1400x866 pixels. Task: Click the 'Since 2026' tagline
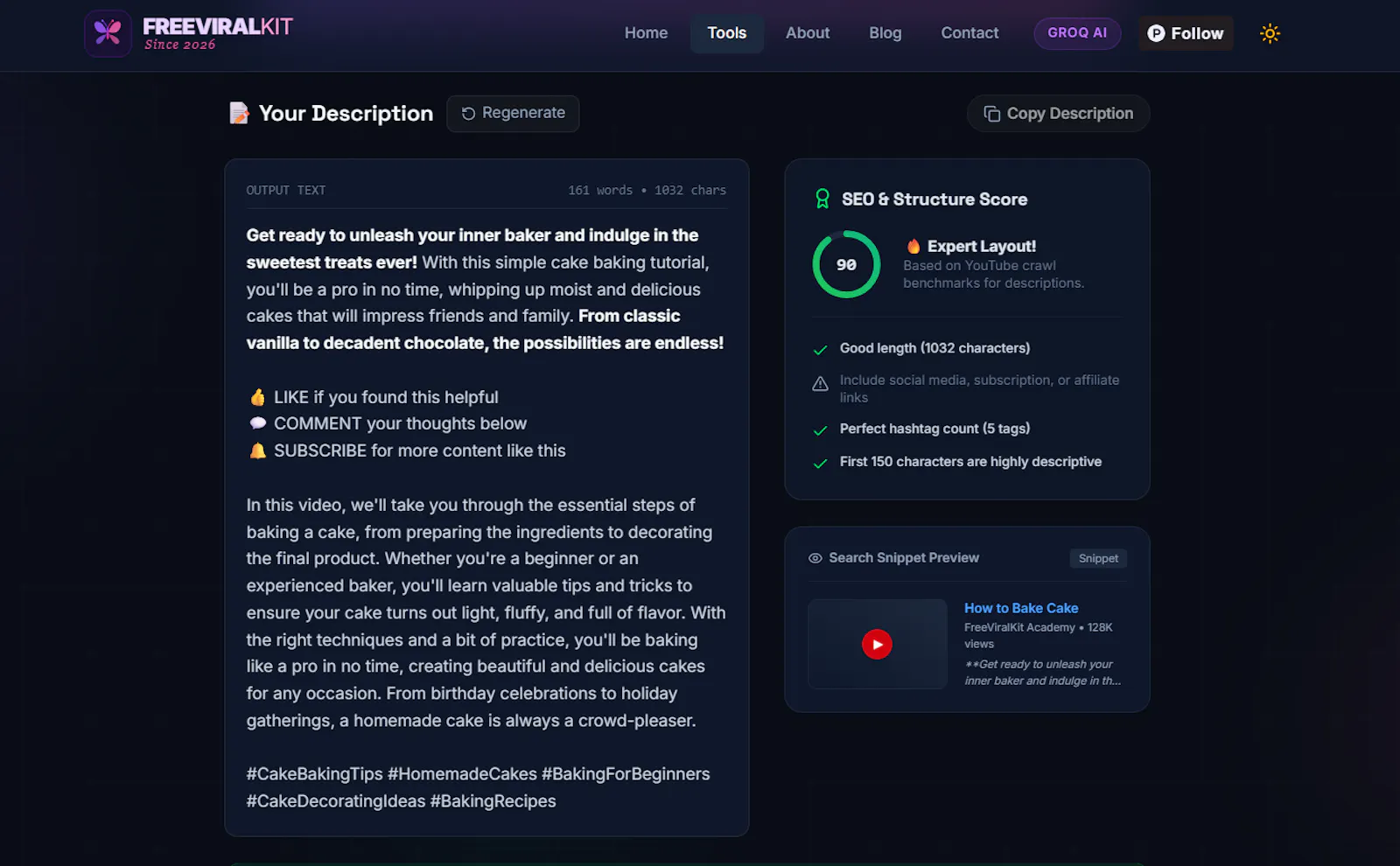pos(179,45)
